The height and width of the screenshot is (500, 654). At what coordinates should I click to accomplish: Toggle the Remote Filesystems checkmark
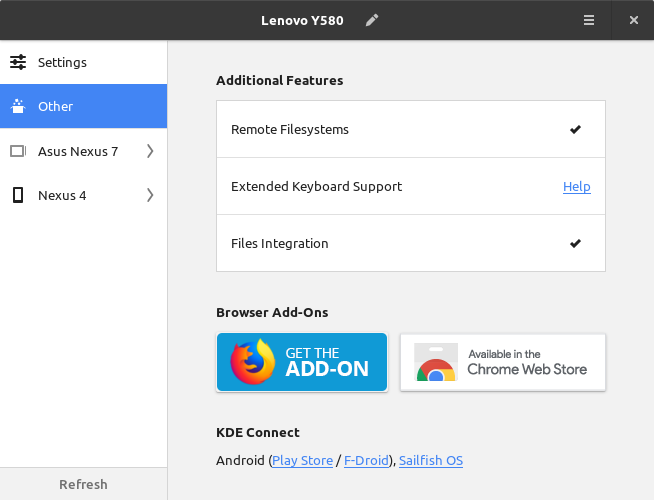click(x=575, y=130)
